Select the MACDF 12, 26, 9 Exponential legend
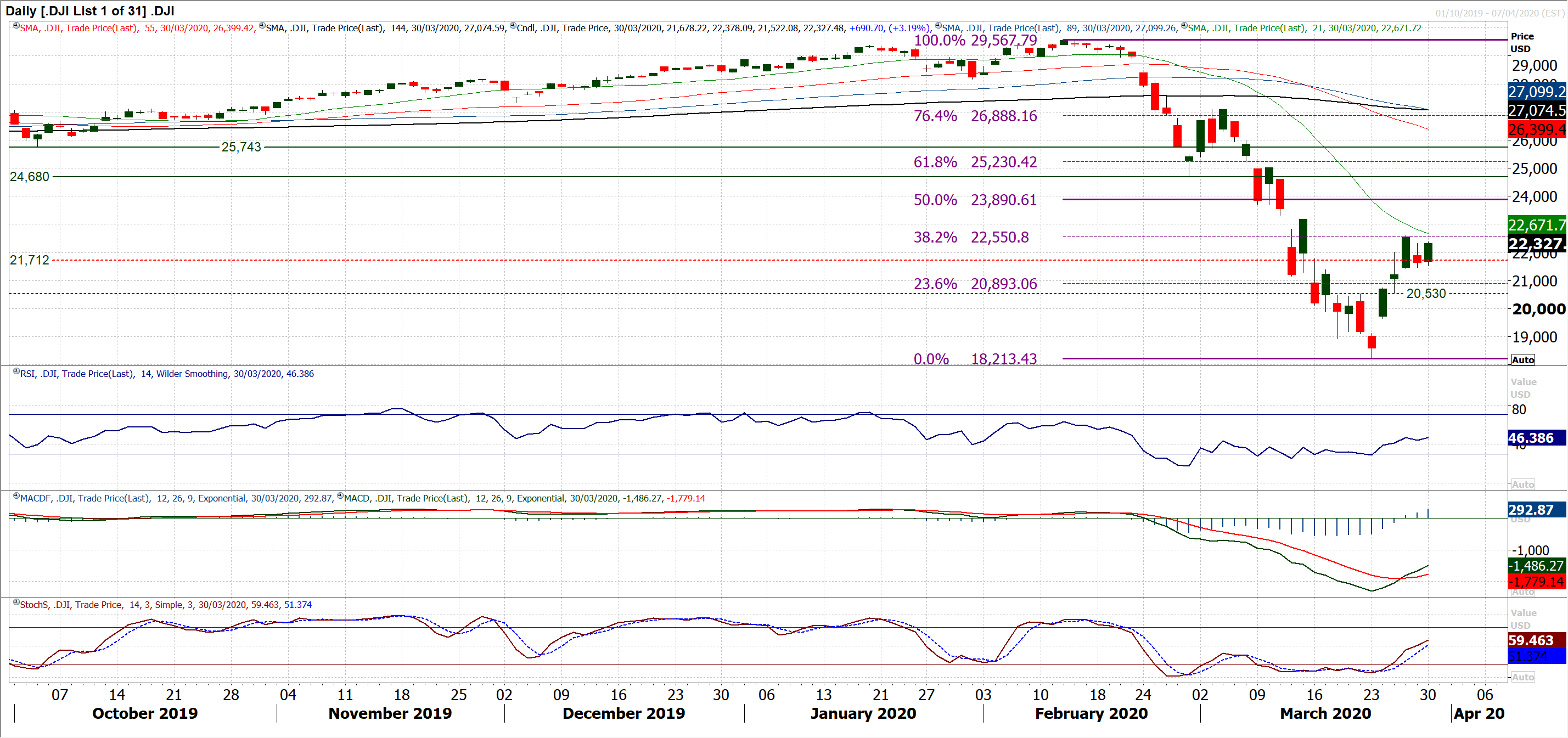Viewport: 1568px width, 738px height. tap(177, 498)
